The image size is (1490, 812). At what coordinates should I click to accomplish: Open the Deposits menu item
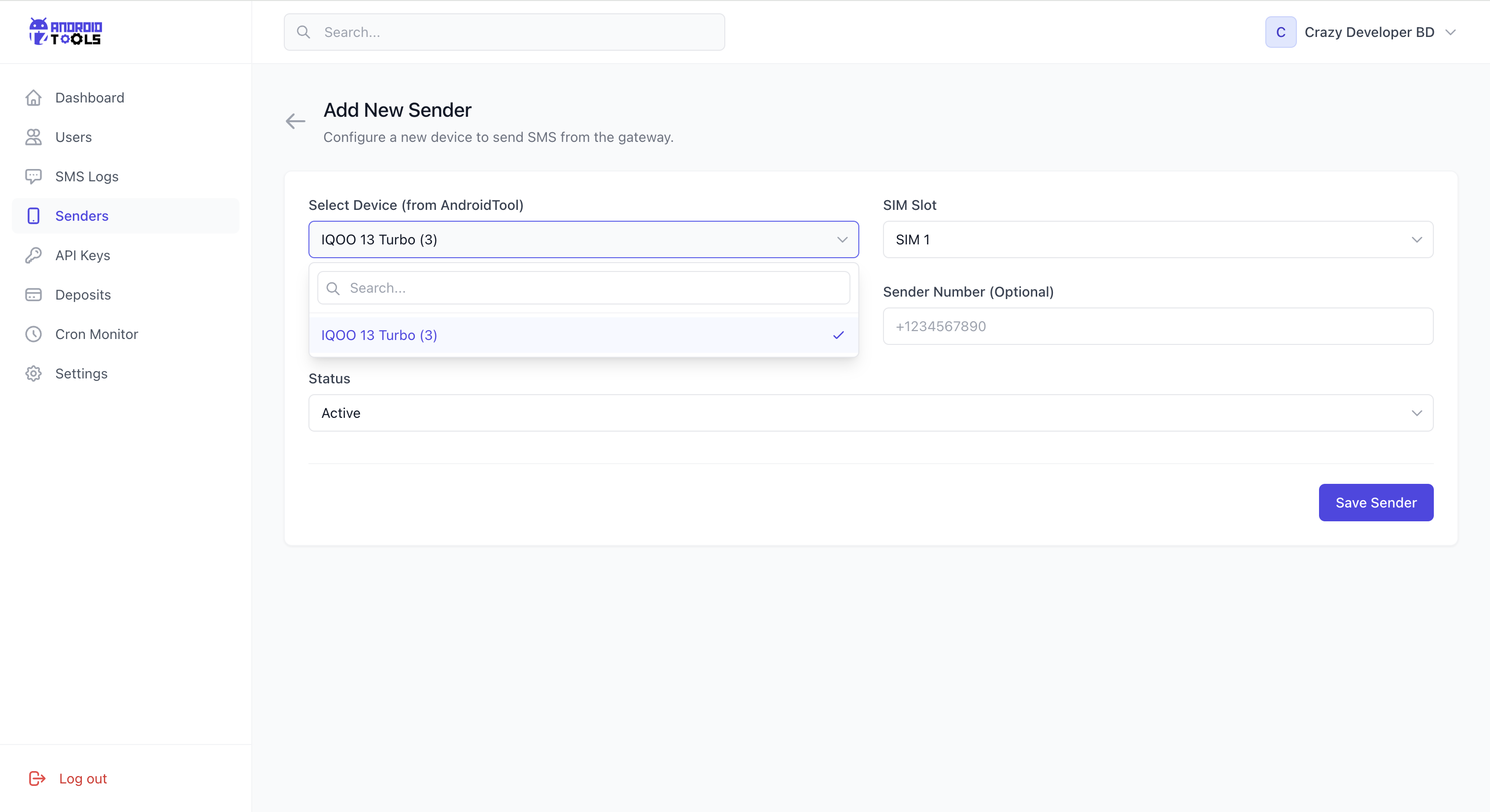tap(126, 294)
